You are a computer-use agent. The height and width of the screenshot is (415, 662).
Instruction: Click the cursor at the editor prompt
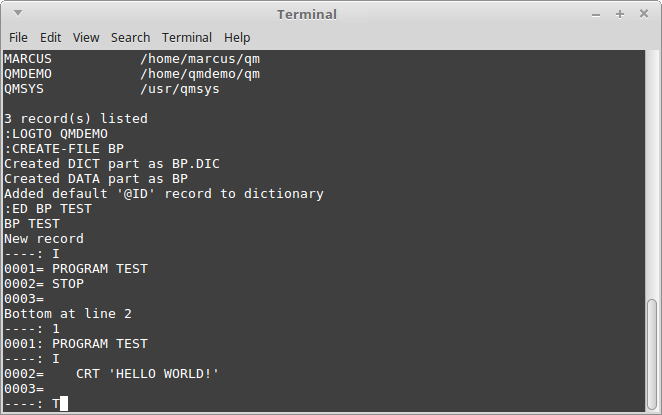pyautogui.click(x=64, y=404)
